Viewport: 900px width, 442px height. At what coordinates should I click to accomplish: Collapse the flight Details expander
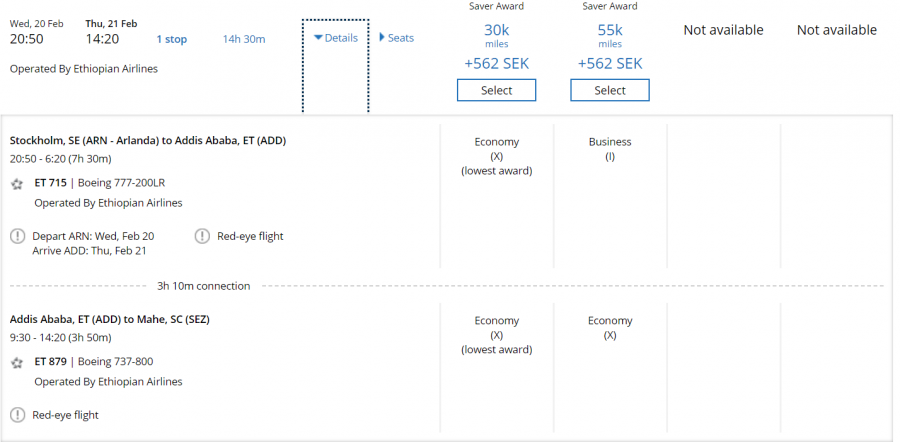tap(335, 38)
